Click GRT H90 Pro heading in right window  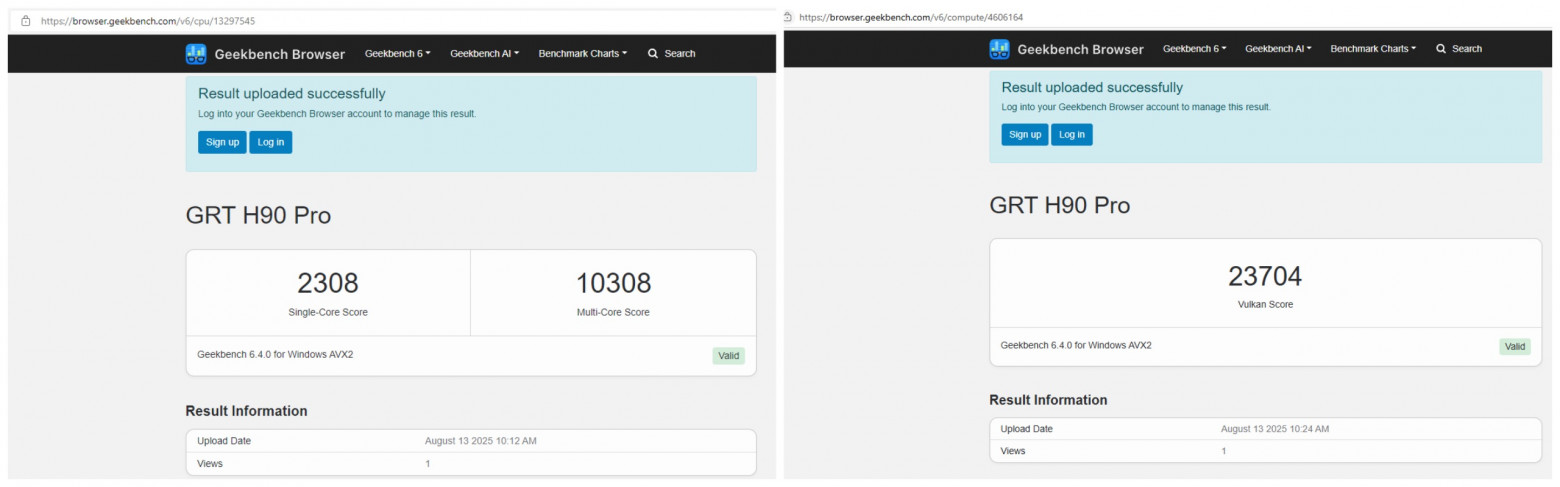pos(1060,206)
